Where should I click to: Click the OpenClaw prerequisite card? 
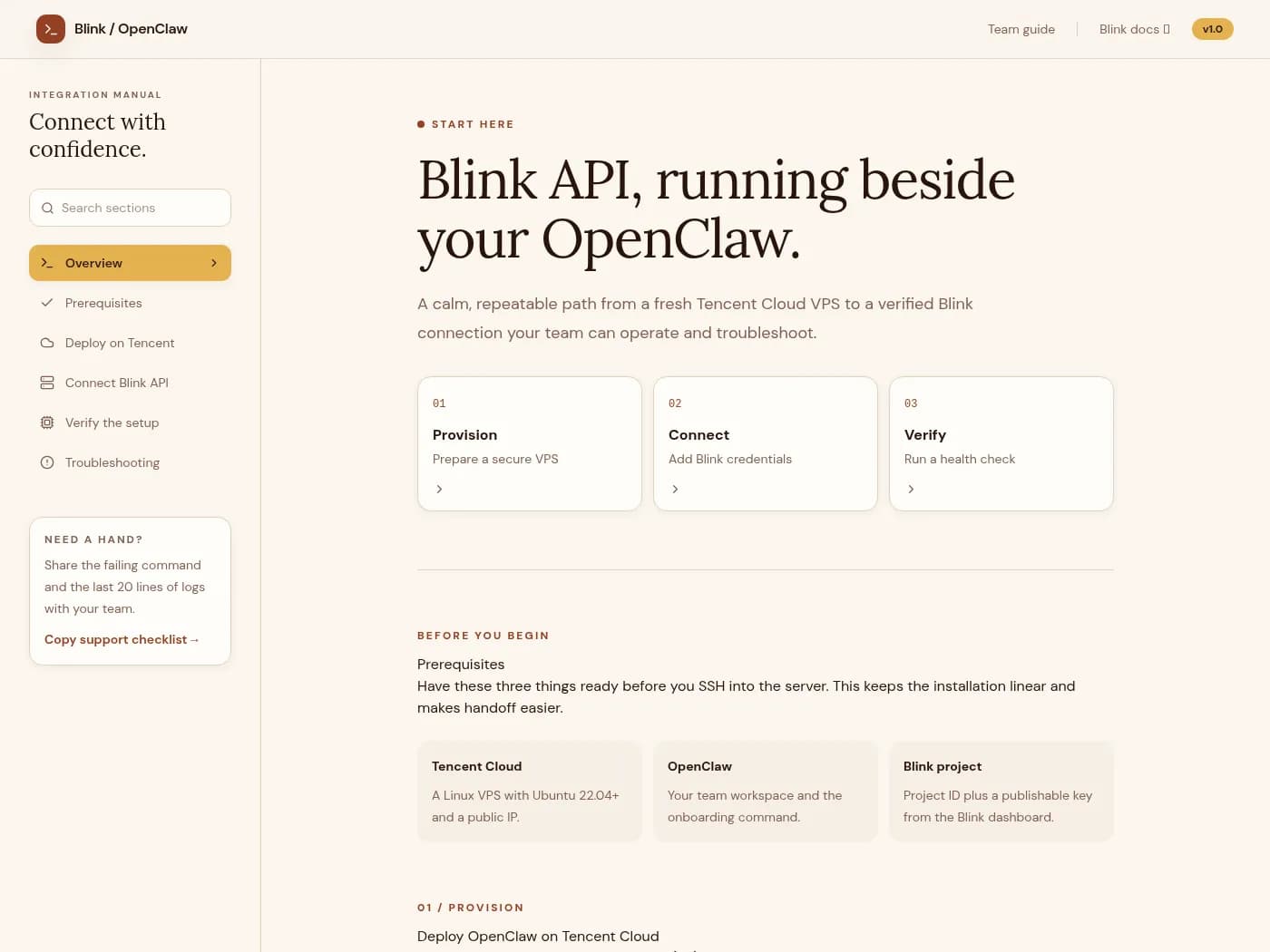(766, 792)
